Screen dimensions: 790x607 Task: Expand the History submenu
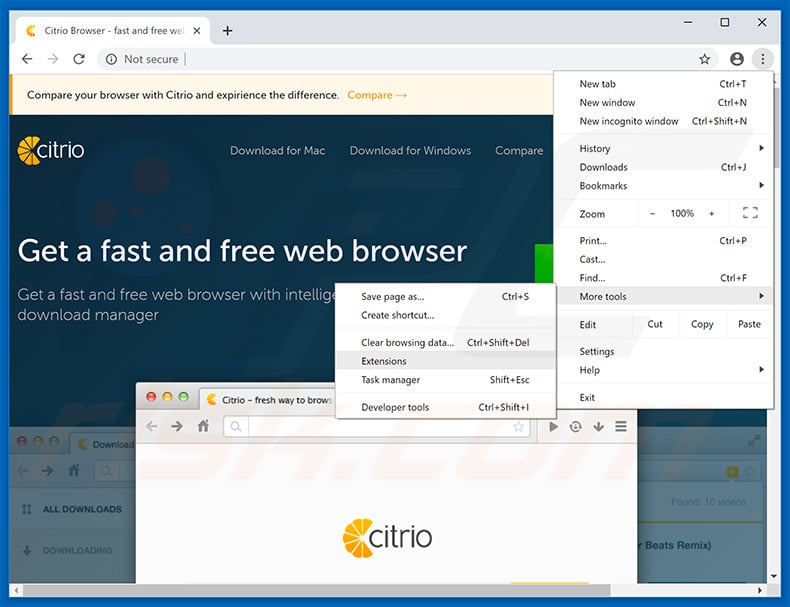click(x=663, y=149)
